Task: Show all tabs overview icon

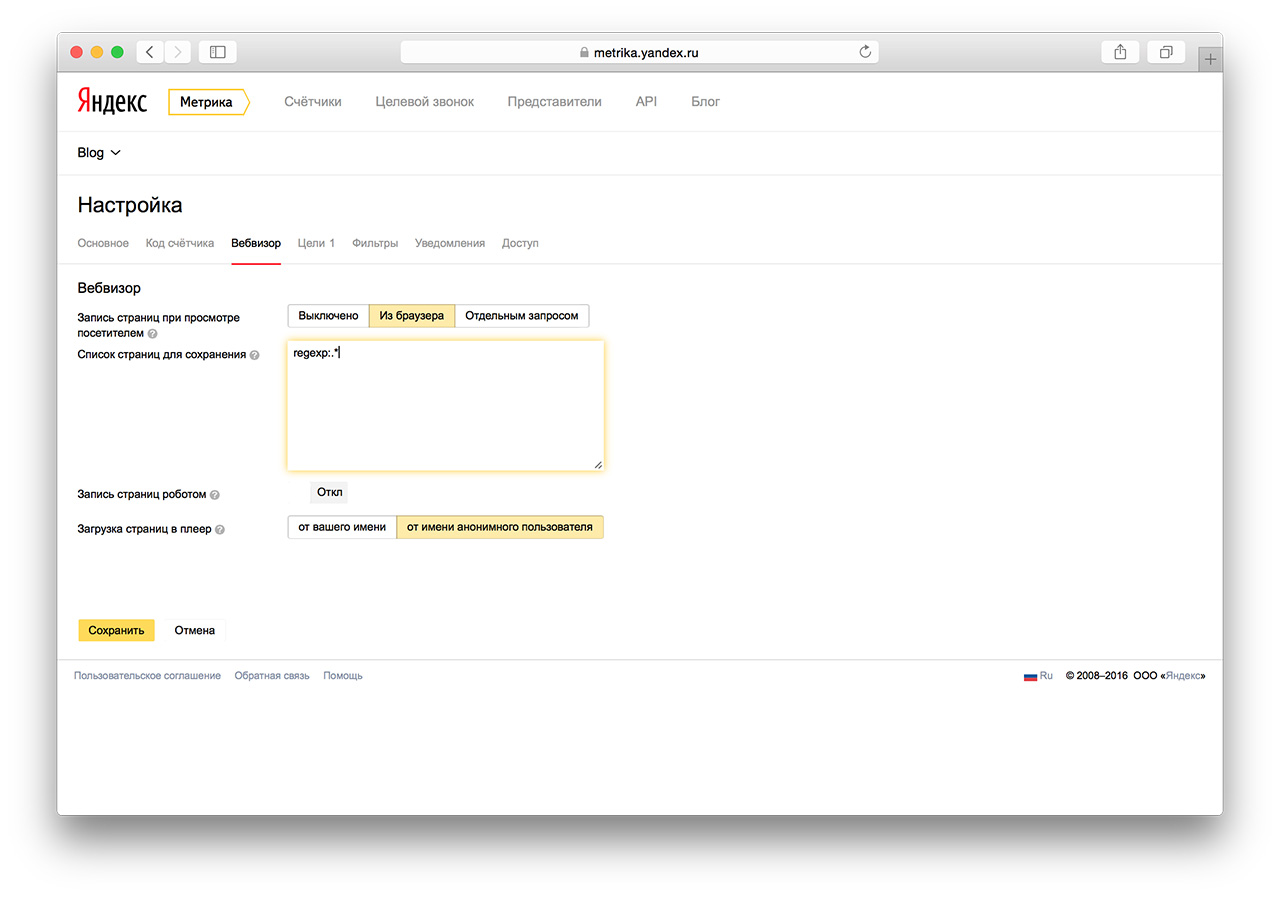Action: click(x=1166, y=52)
